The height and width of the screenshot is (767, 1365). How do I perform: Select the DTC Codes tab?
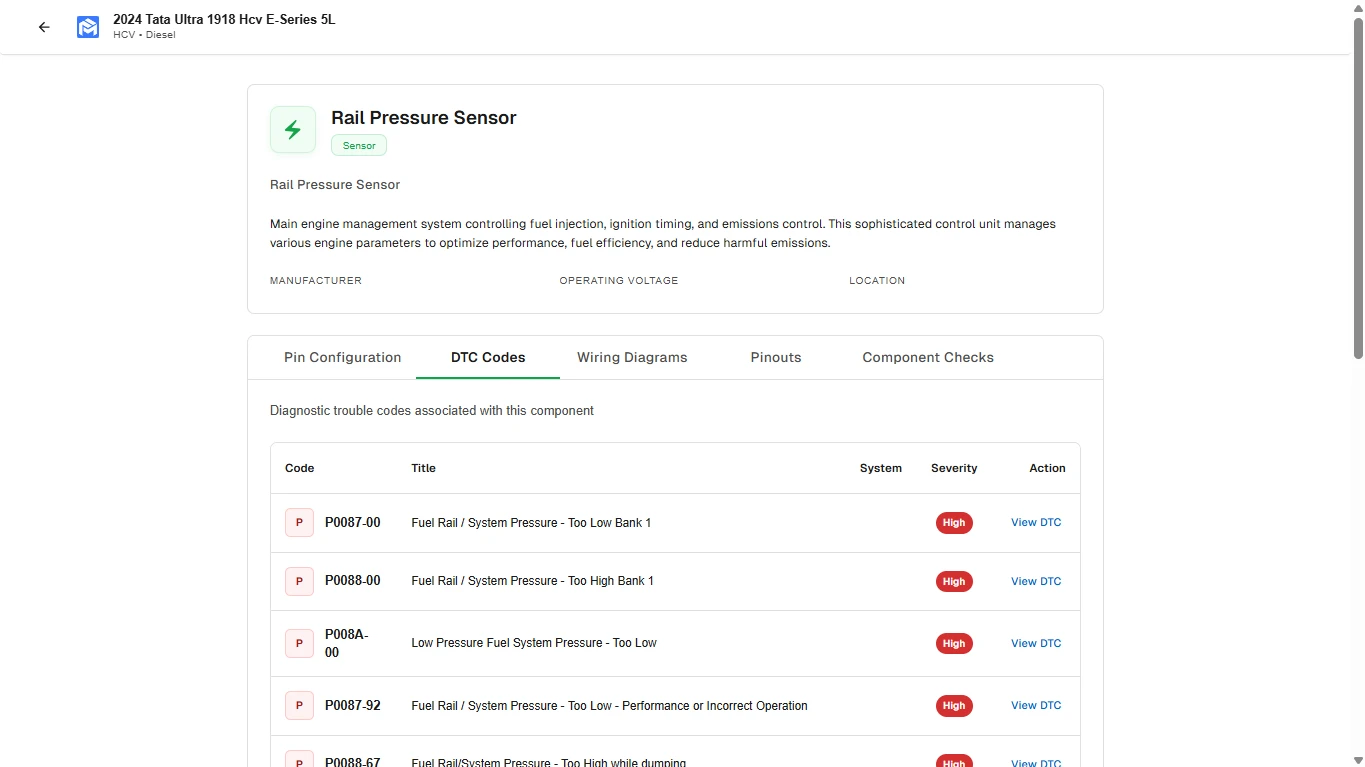488,357
